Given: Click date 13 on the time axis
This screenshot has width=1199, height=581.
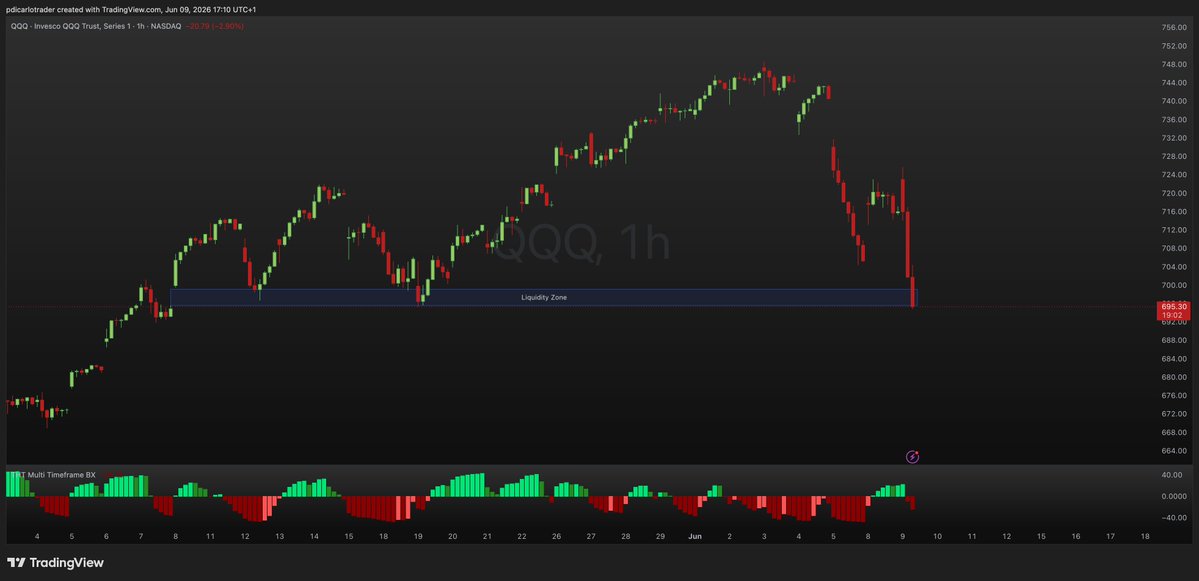Looking at the screenshot, I should coord(279,537).
